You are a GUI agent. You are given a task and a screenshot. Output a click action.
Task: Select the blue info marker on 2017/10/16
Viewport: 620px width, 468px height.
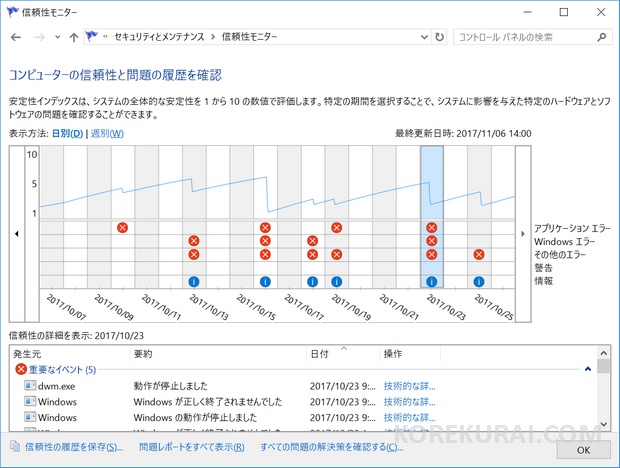265,282
